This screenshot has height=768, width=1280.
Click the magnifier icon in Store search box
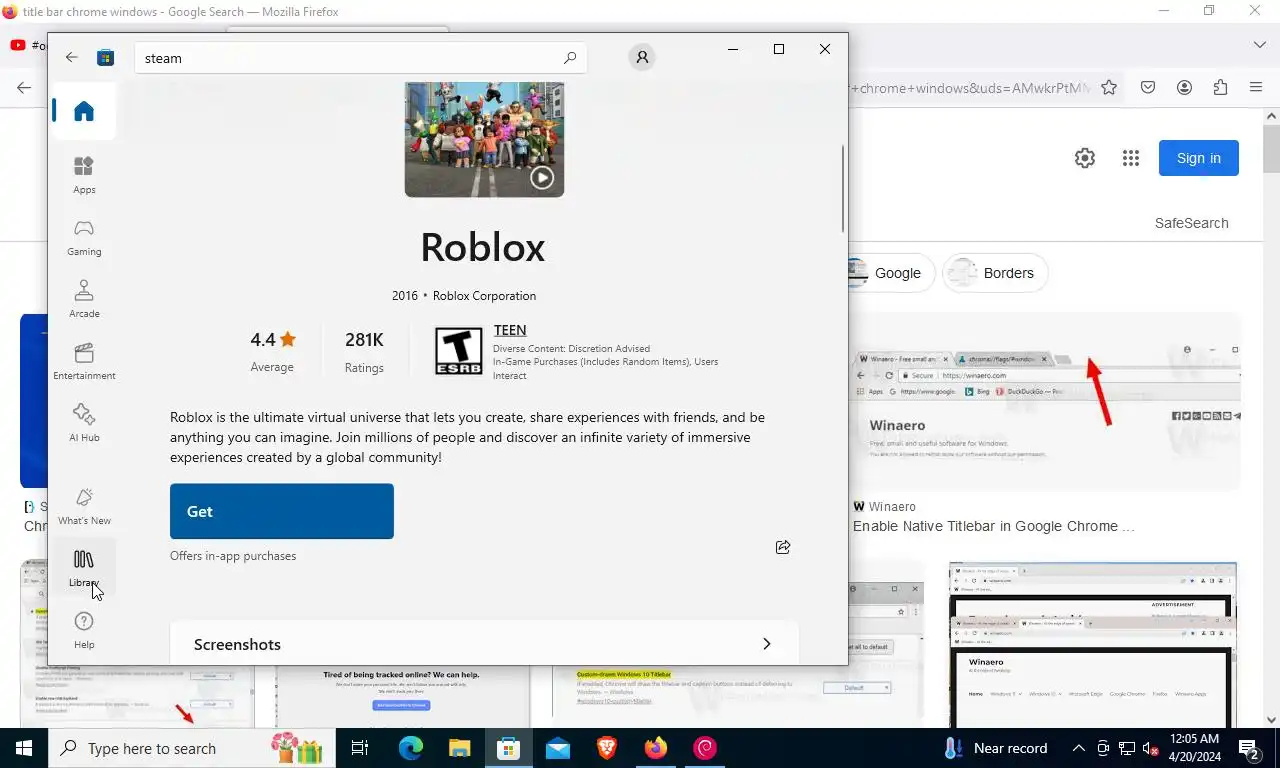570,58
